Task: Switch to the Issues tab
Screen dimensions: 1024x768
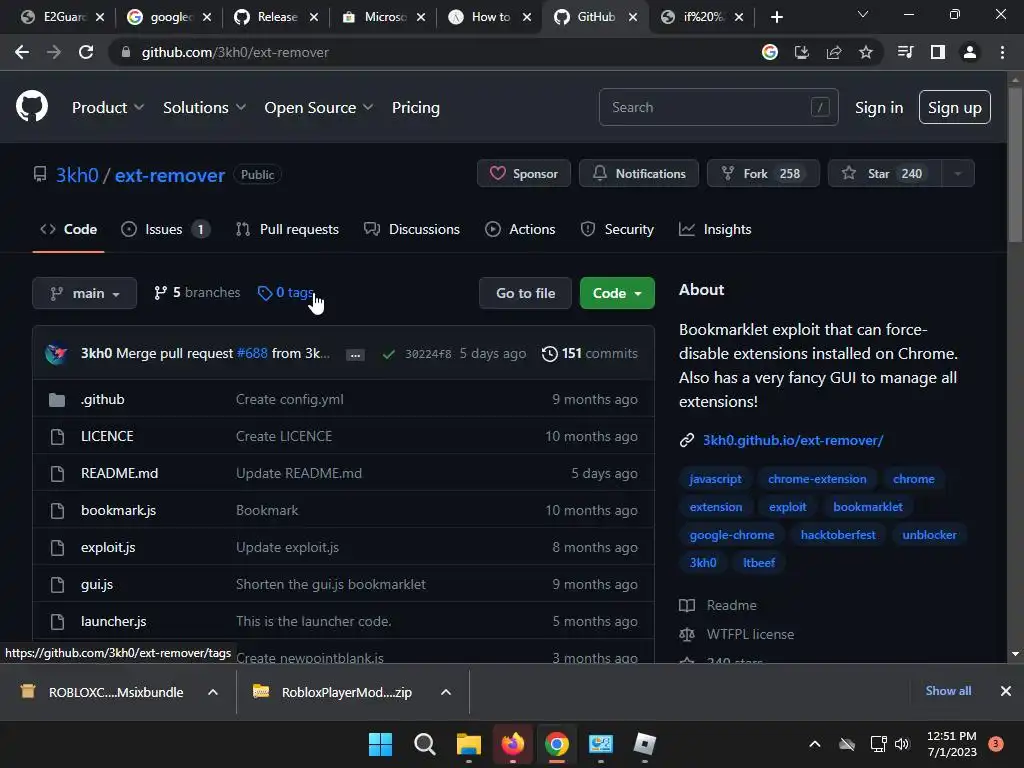Action: [x=165, y=229]
